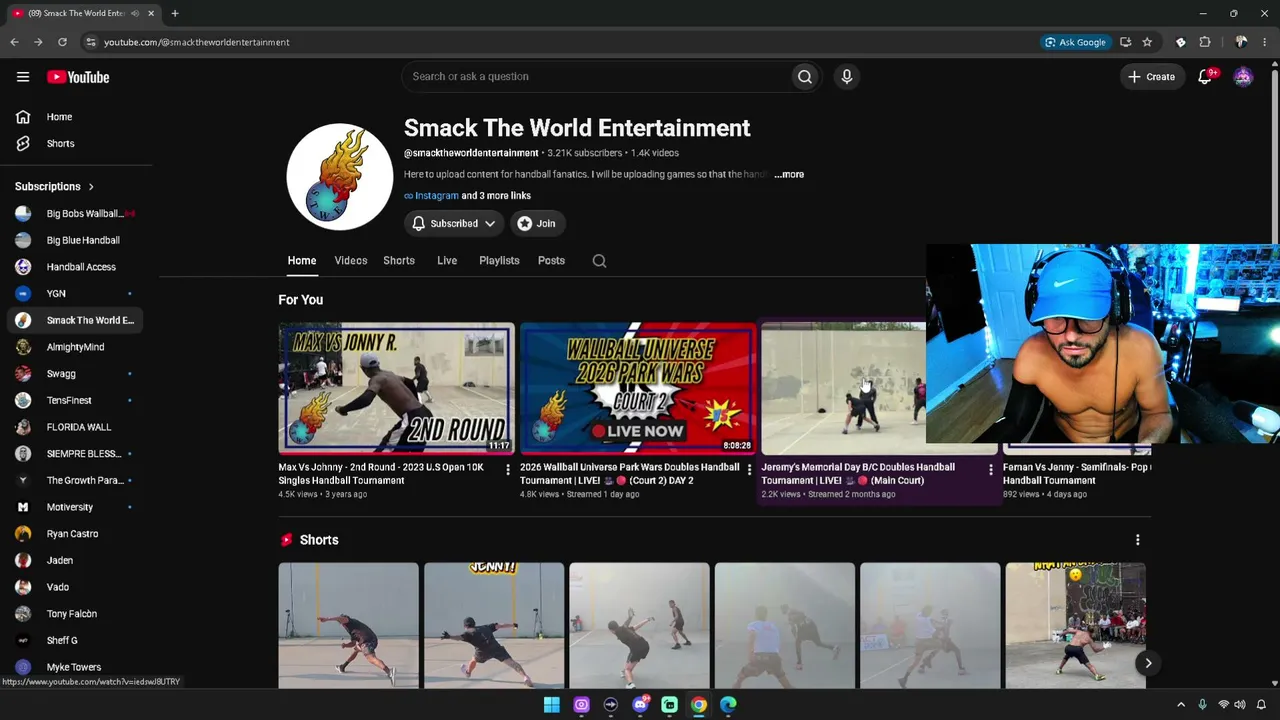Open the Chrome profile avatar
The height and width of the screenshot is (720, 1280).
pyautogui.click(x=1241, y=42)
